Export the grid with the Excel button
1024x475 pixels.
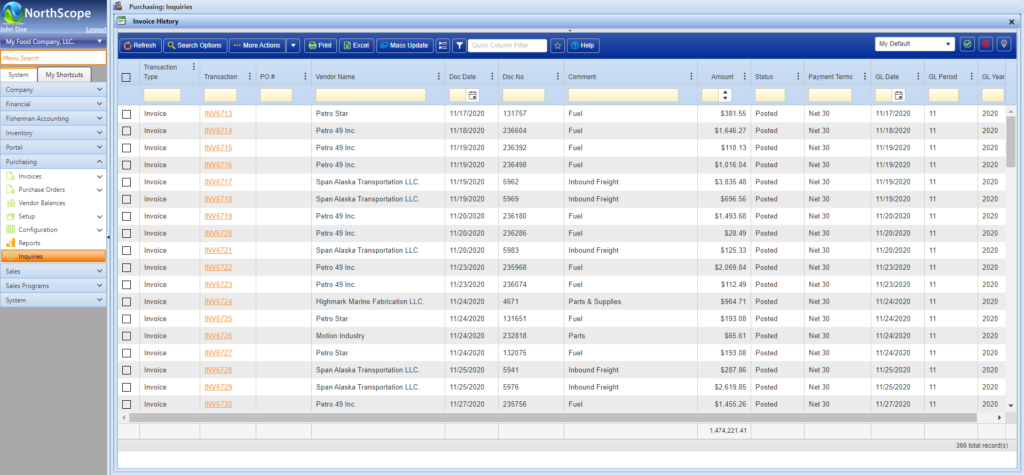click(356, 45)
